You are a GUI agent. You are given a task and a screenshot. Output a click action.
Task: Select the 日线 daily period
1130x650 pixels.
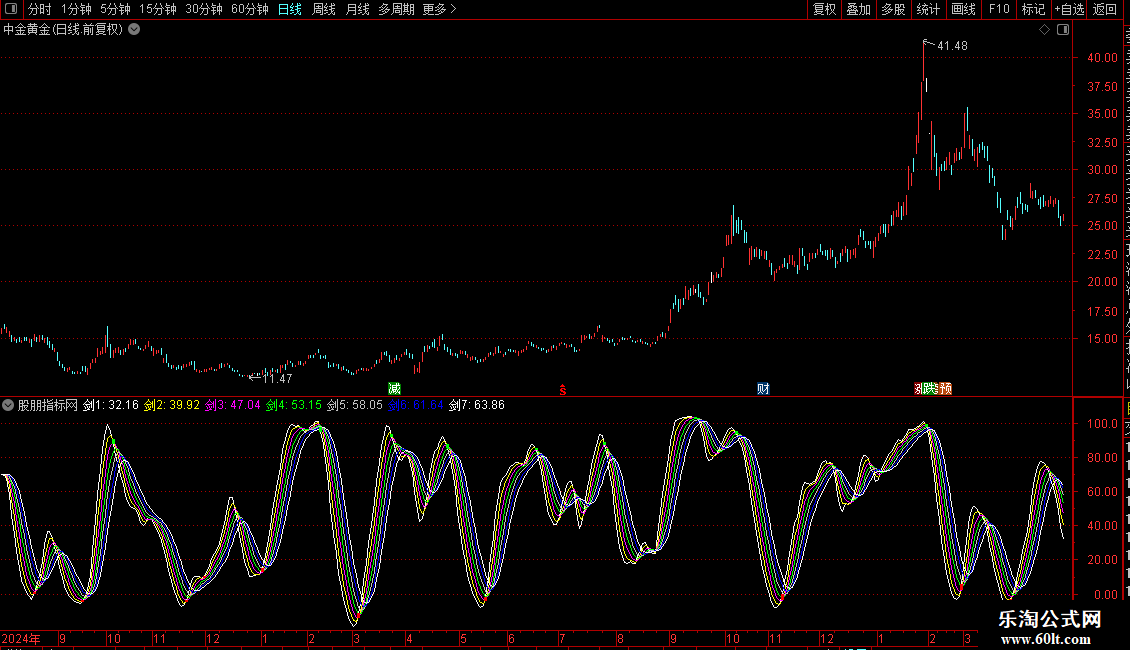point(290,9)
